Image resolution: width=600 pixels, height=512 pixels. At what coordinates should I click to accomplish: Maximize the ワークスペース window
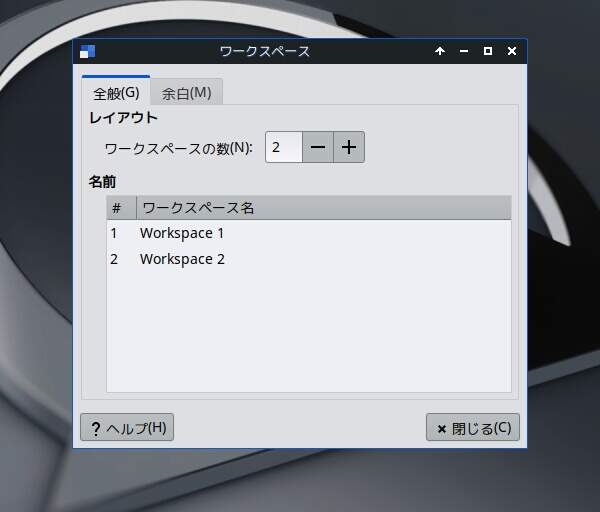(488, 51)
